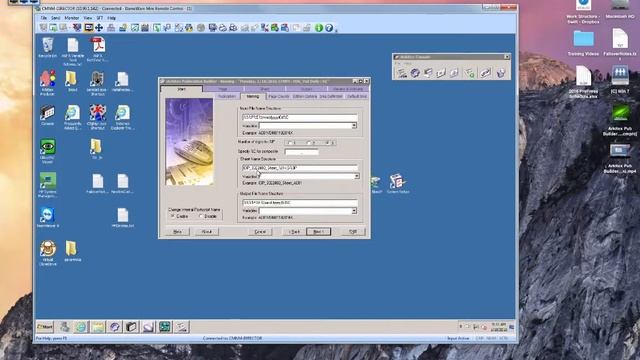Screen dimensions: 640x360
Task: Switch to the Start tab in dialog
Action: [x=181, y=89]
